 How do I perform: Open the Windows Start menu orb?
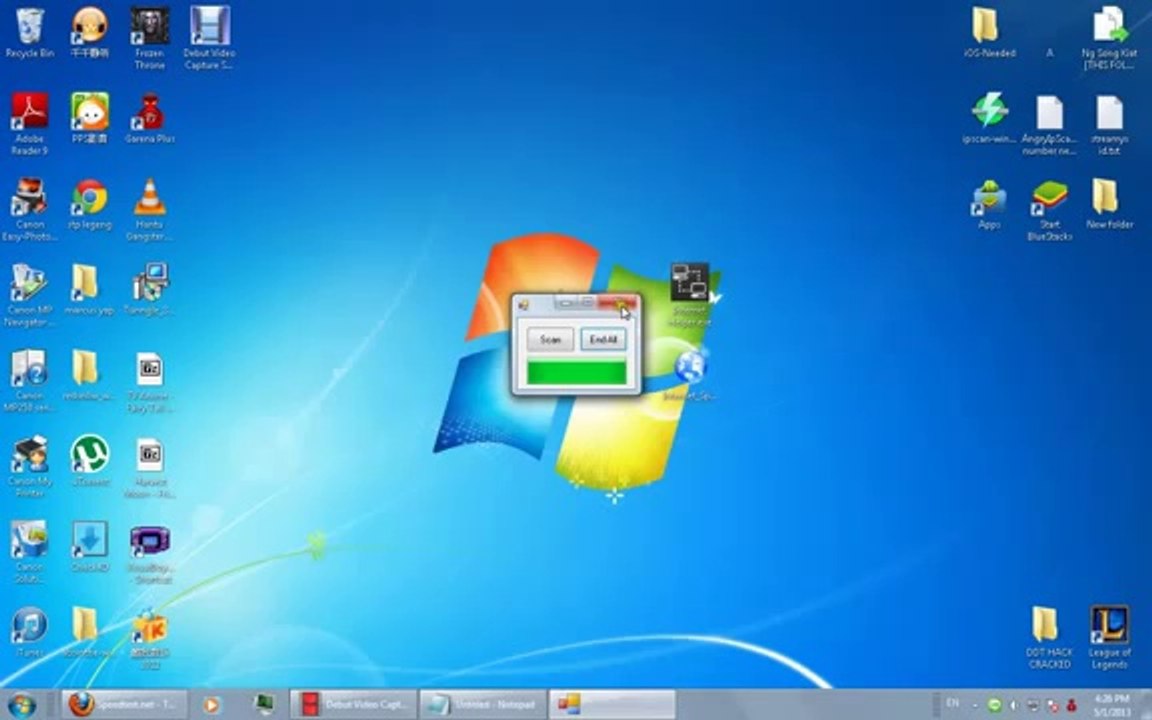pyautogui.click(x=21, y=704)
